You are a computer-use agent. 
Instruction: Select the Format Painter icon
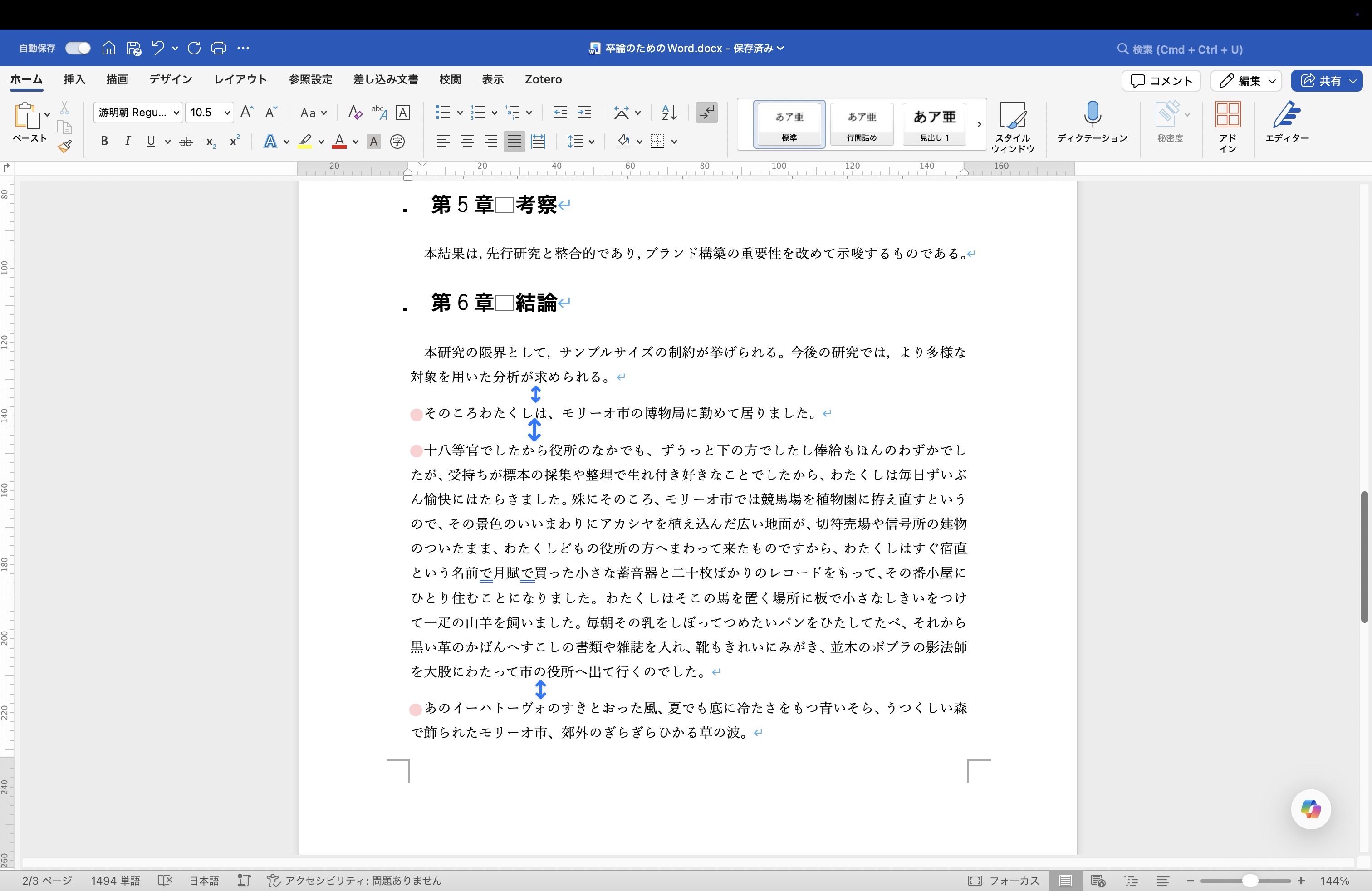65,146
